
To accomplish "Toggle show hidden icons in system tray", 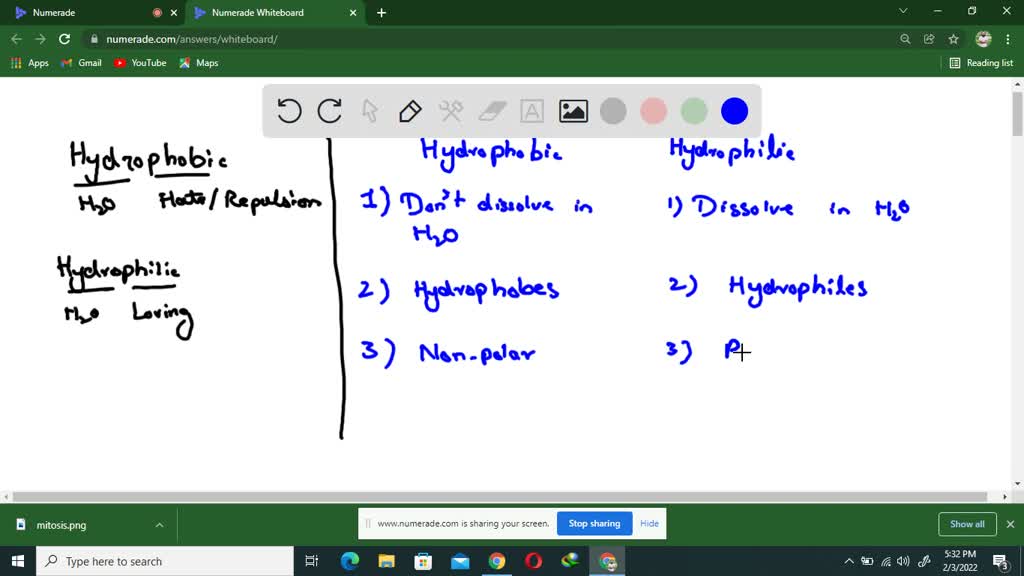I will click(848, 561).
